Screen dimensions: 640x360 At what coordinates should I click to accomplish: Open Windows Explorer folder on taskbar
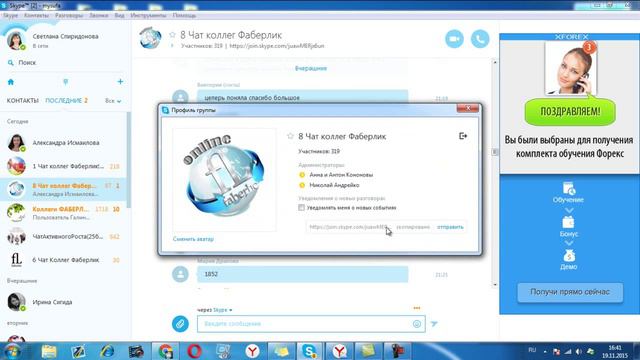pyautogui.click(x=49, y=351)
